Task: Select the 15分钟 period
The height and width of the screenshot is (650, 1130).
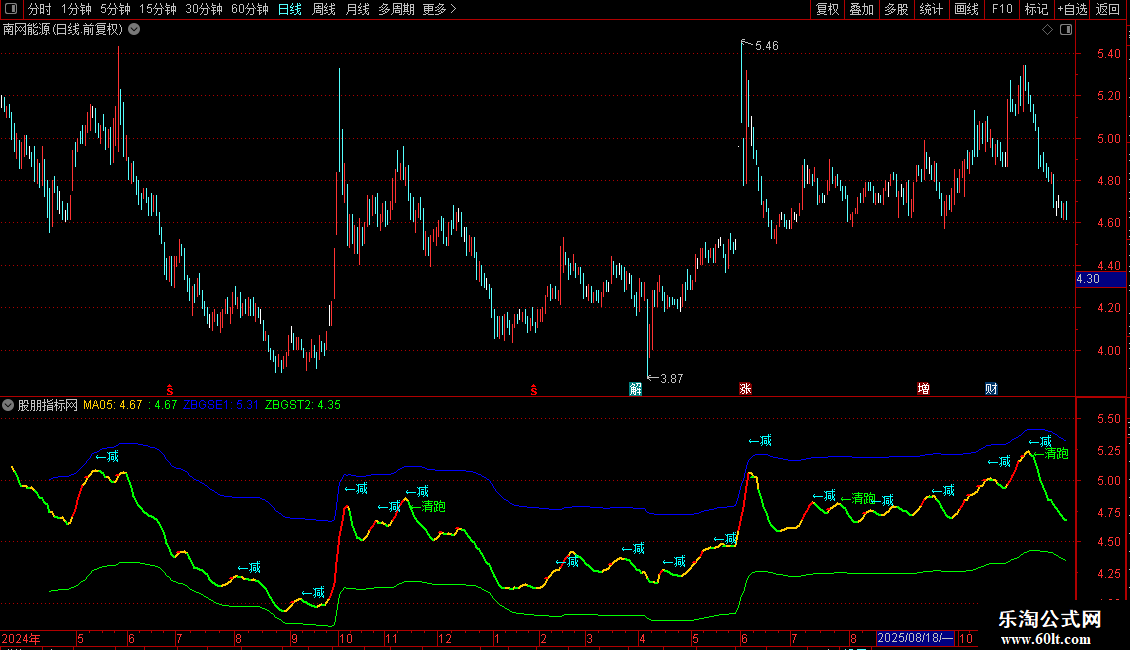Action: click(x=158, y=9)
